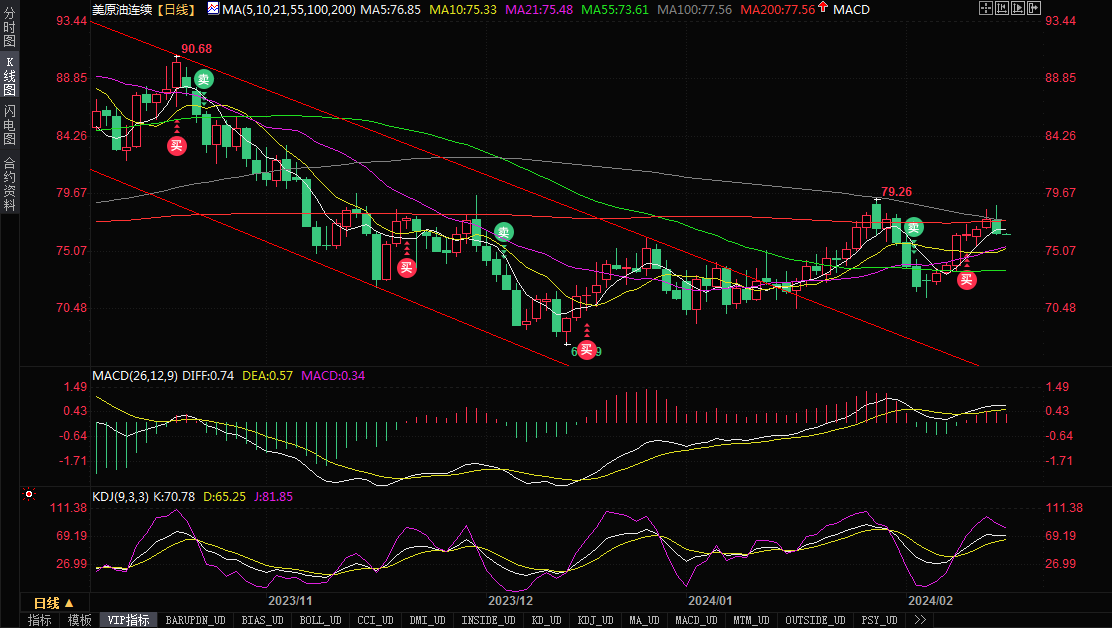The width and height of the screenshot is (1112, 628).
Task: Click the MACD(26,12,9) indicator label
Action: pyautogui.click(x=134, y=376)
